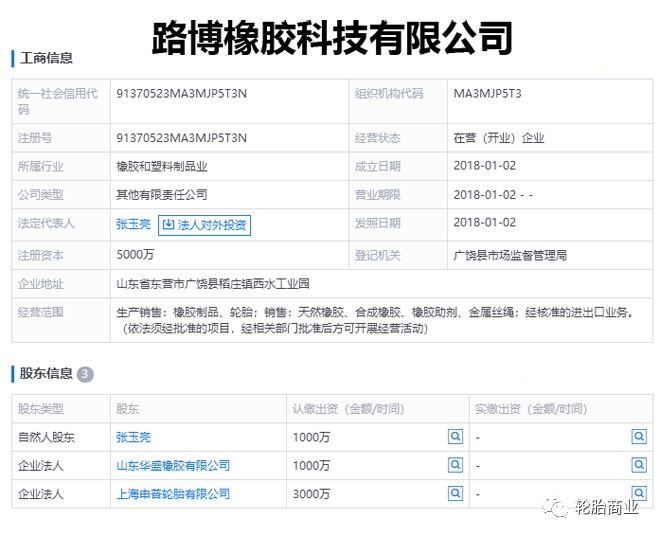660x537 pixels.
Task: Click the 登记机关 label
Action: [378, 255]
